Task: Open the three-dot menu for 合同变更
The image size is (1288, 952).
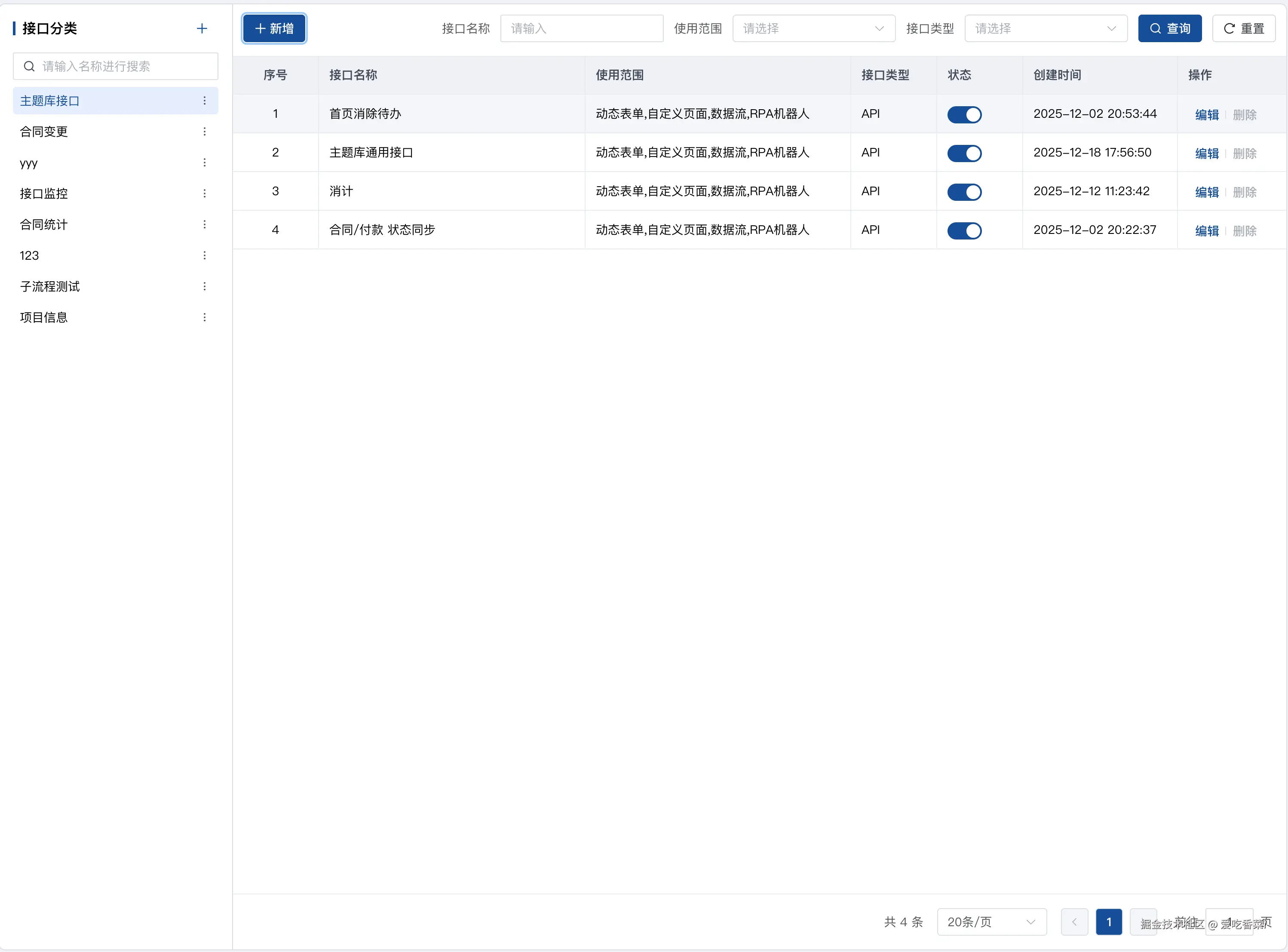Action: 205,132
